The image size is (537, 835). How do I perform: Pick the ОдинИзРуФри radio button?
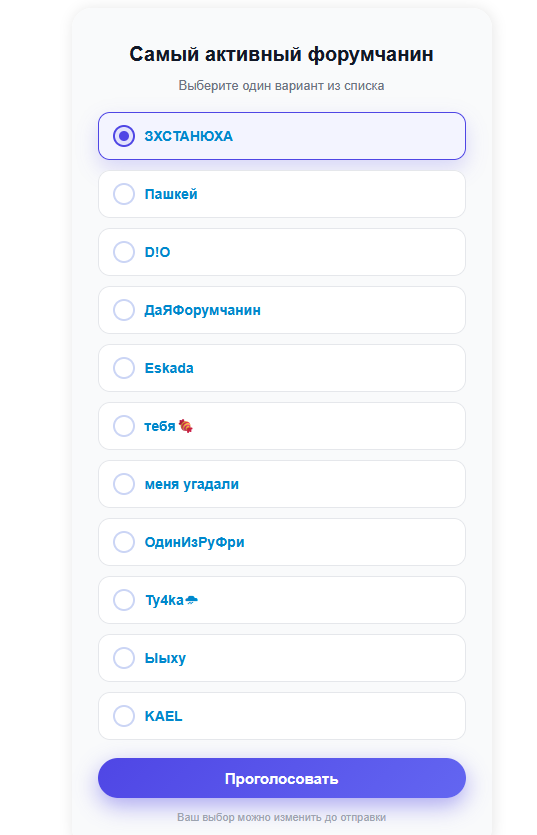point(124,542)
